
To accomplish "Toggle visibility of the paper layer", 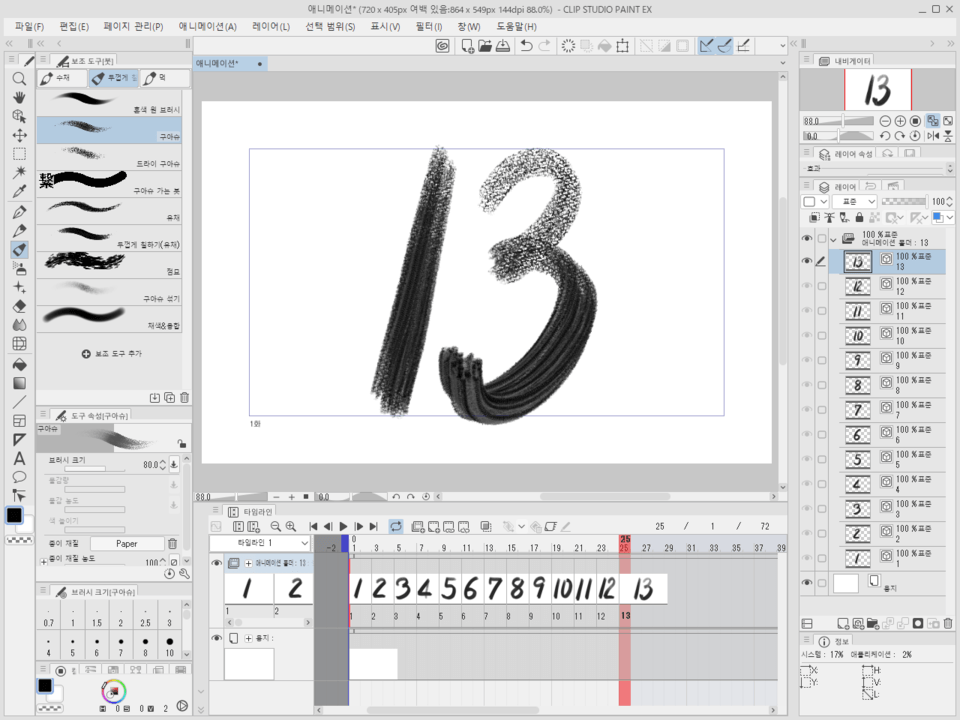I will (807, 583).
